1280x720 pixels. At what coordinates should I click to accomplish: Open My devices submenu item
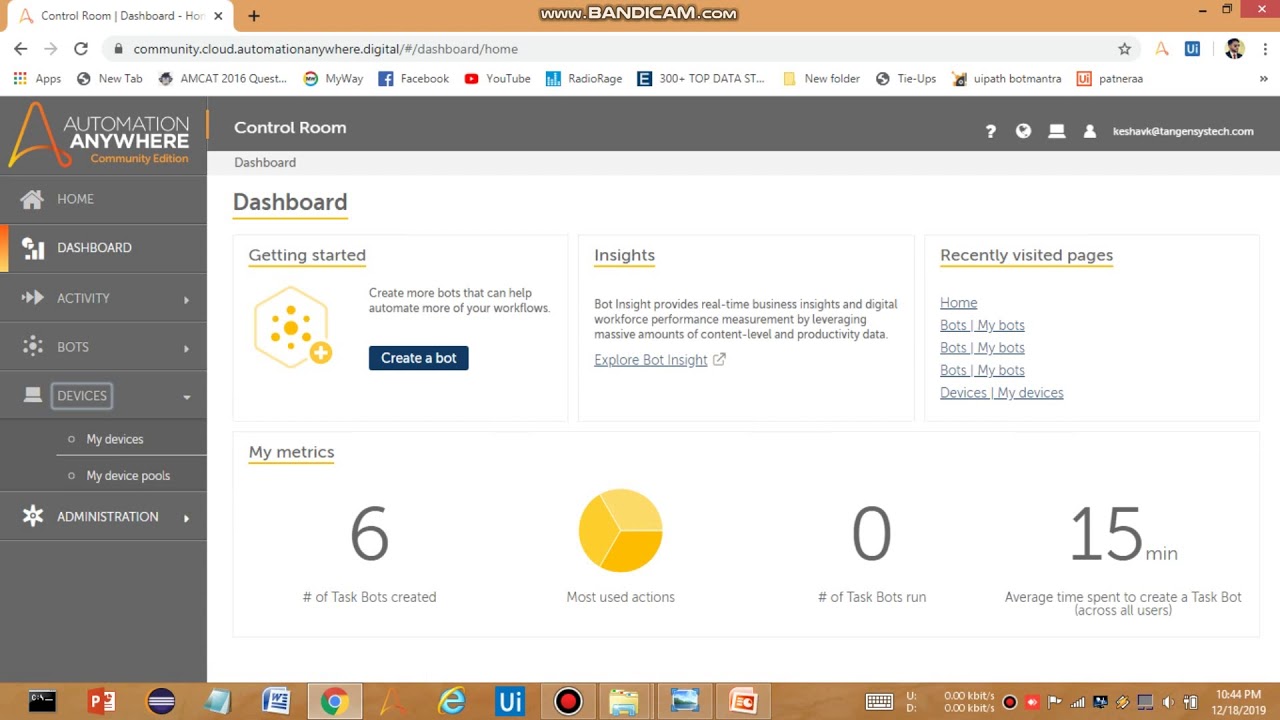tap(114, 439)
